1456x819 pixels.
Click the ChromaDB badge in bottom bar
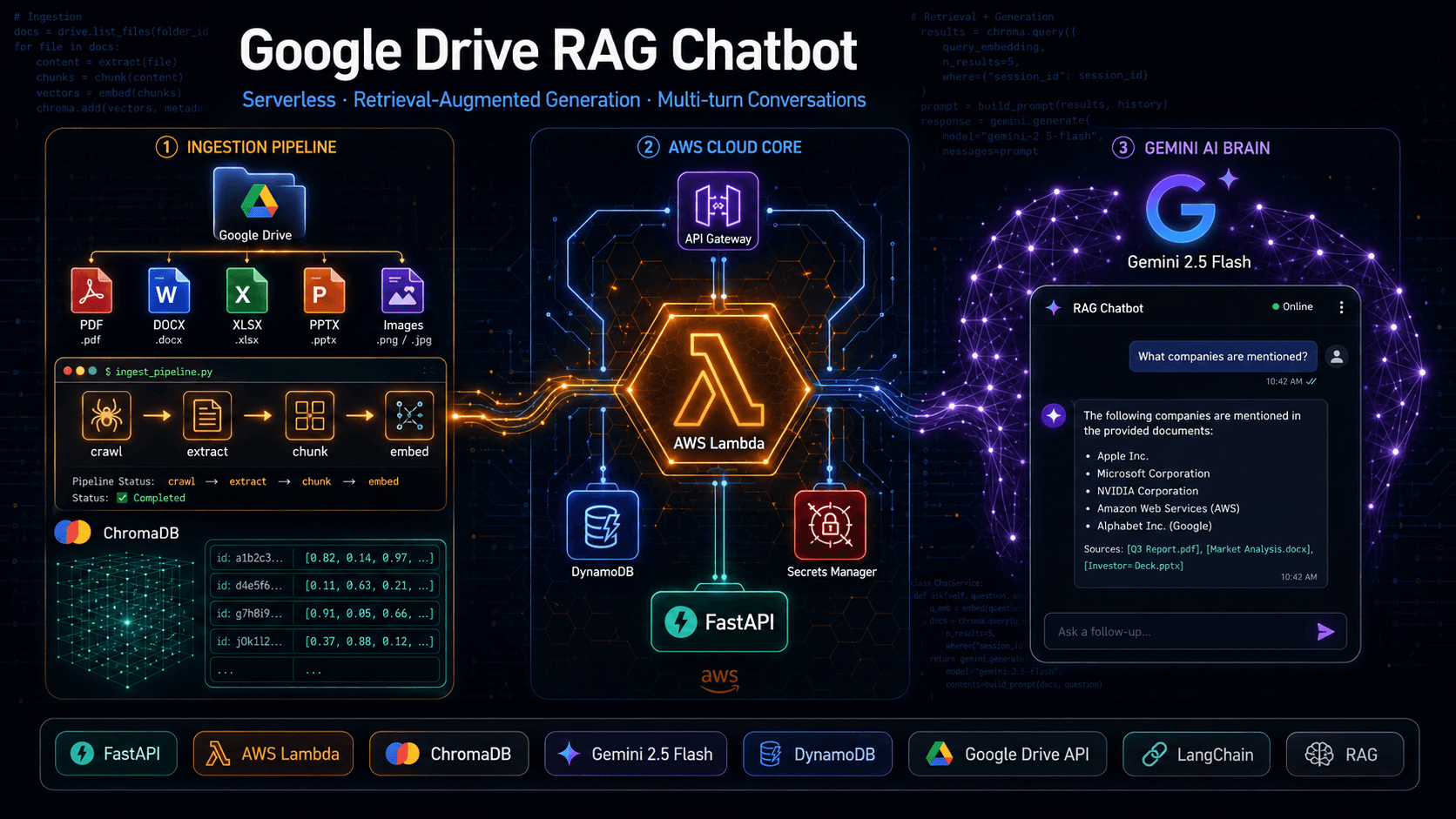449,754
